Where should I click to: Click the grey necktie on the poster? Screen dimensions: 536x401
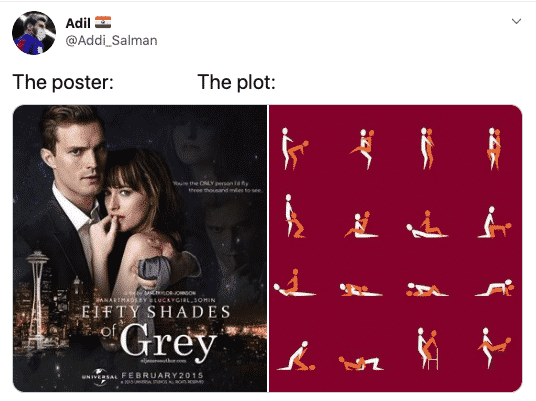tap(152, 273)
